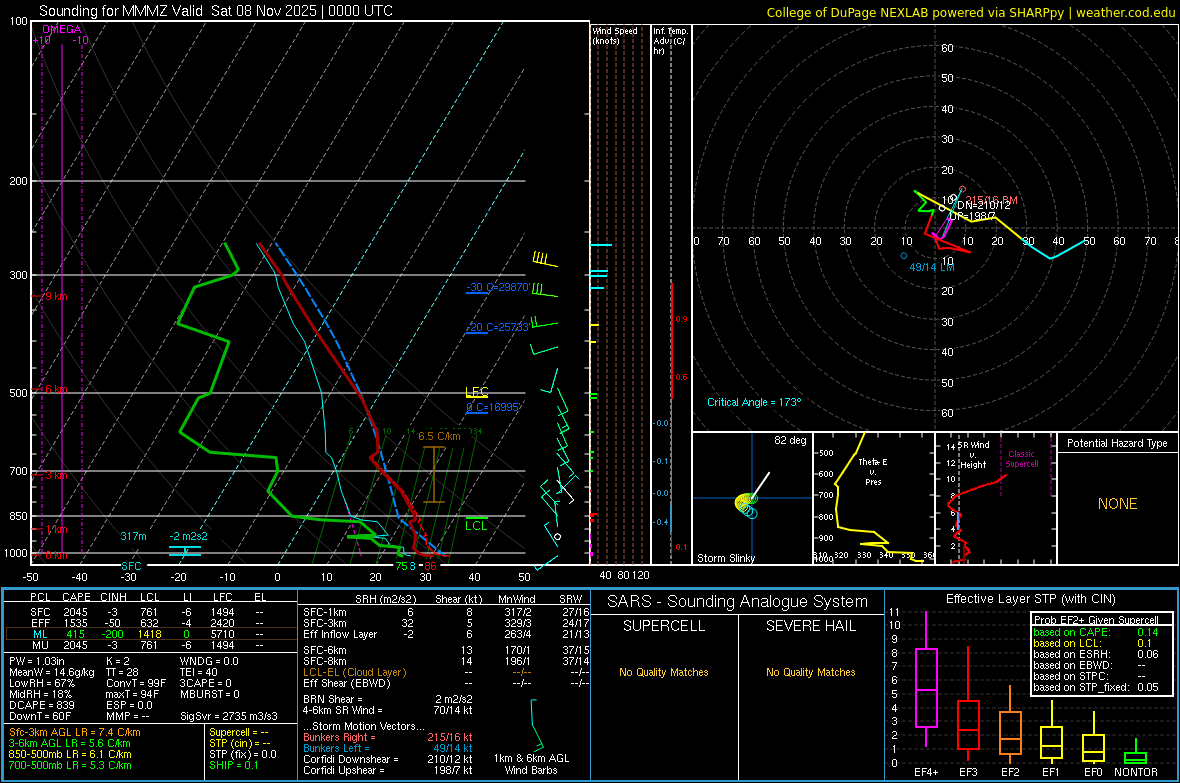Click the 'SigSvr = 2735 m3/s3' value
This screenshot has height=783, width=1180.
click(229, 716)
